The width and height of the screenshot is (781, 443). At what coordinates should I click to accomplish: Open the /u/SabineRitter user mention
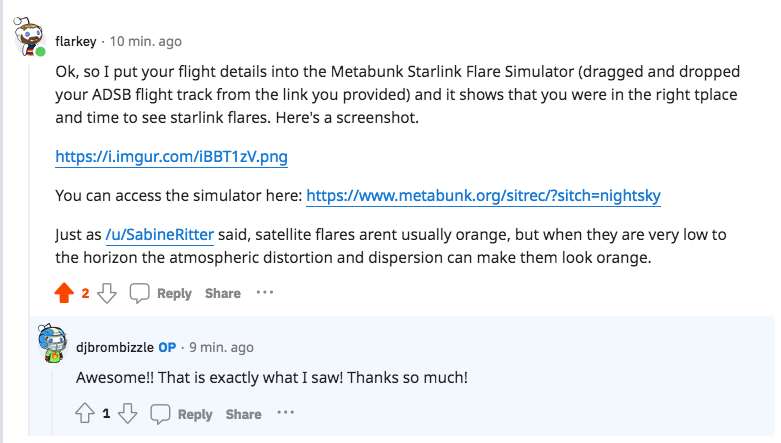click(x=159, y=235)
